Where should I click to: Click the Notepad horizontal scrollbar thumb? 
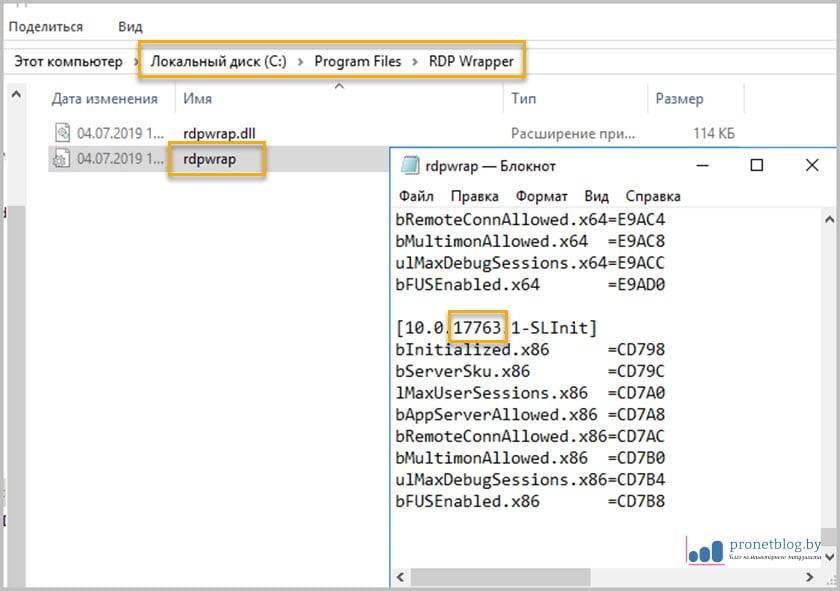coord(500,577)
